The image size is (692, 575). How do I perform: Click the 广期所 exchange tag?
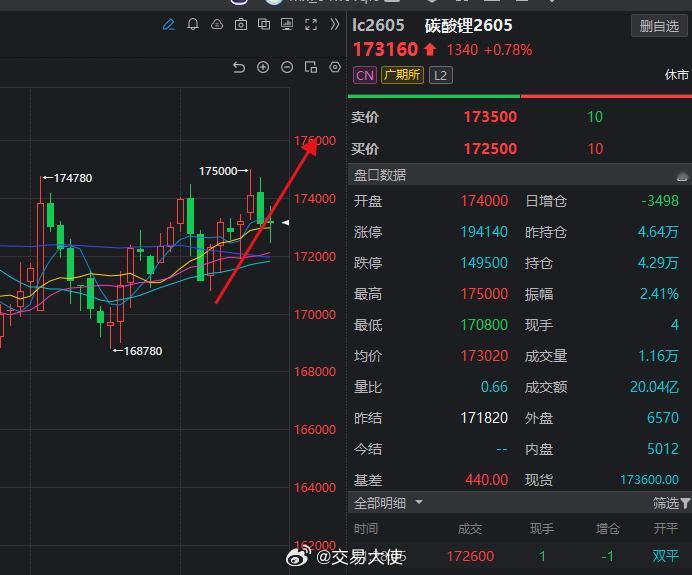(402, 75)
